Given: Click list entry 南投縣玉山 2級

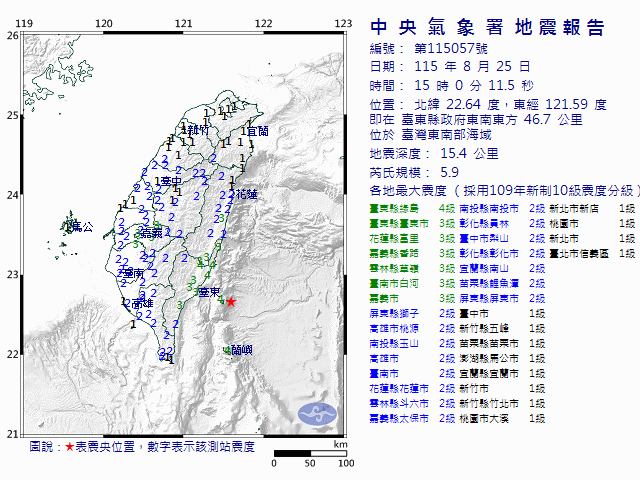Looking at the screenshot, I should 412,343.
